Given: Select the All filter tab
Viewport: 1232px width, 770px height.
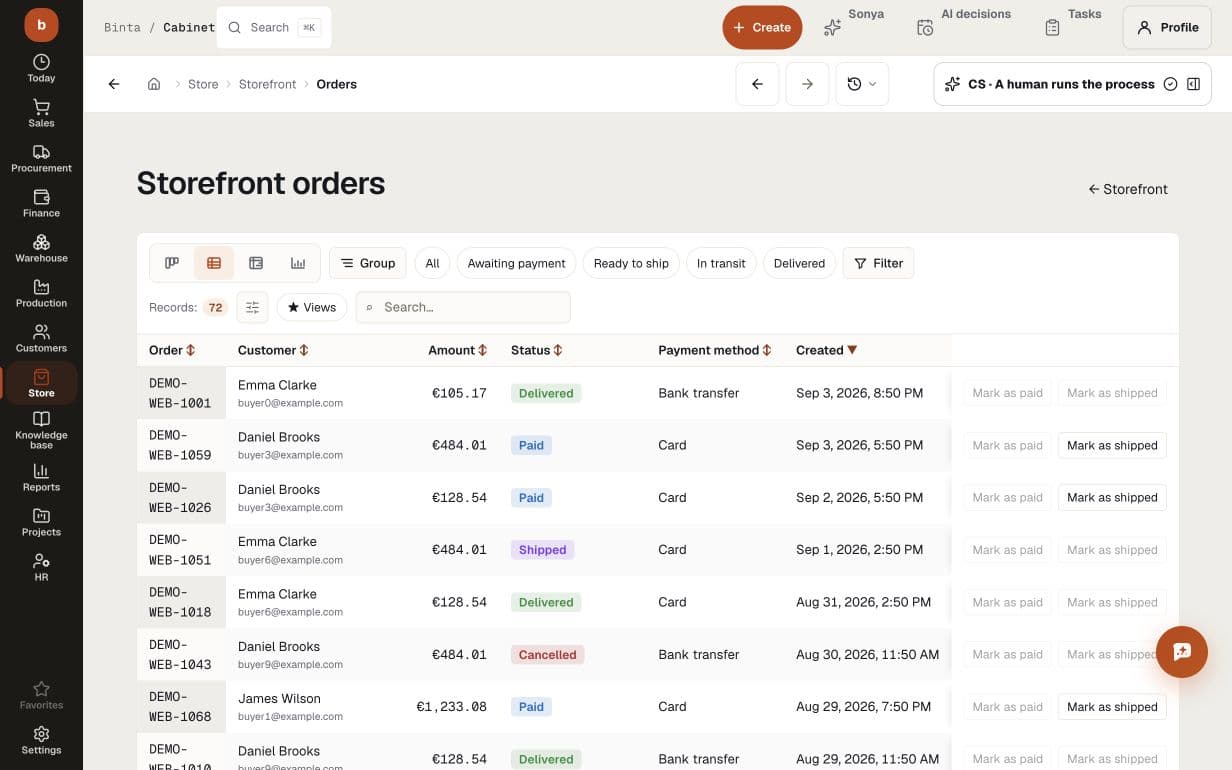Looking at the screenshot, I should click(432, 263).
